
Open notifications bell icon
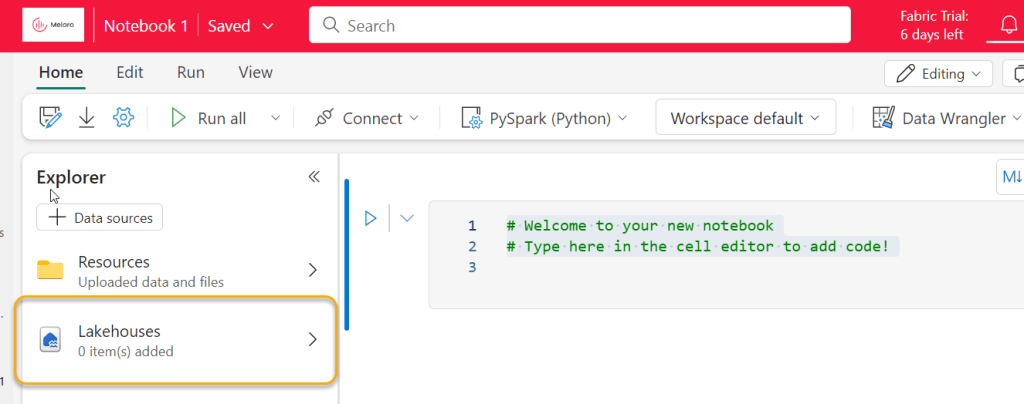pyautogui.click(x=1008, y=25)
